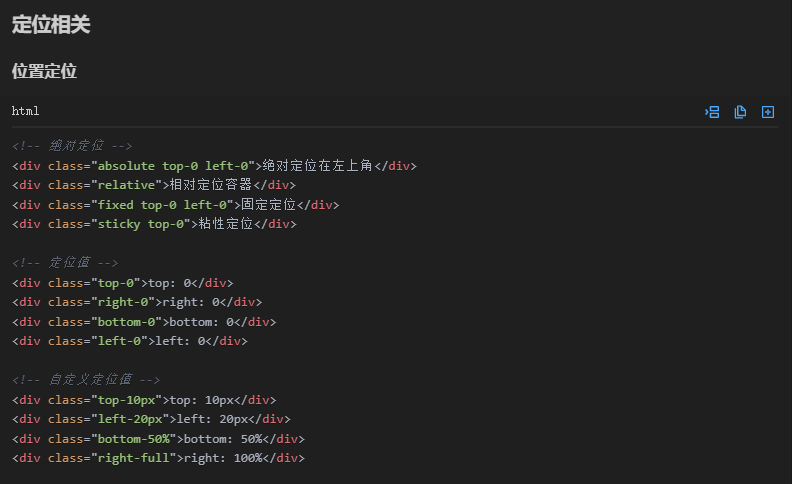Click the html language label
This screenshot has width=792, height=484.
26,111
